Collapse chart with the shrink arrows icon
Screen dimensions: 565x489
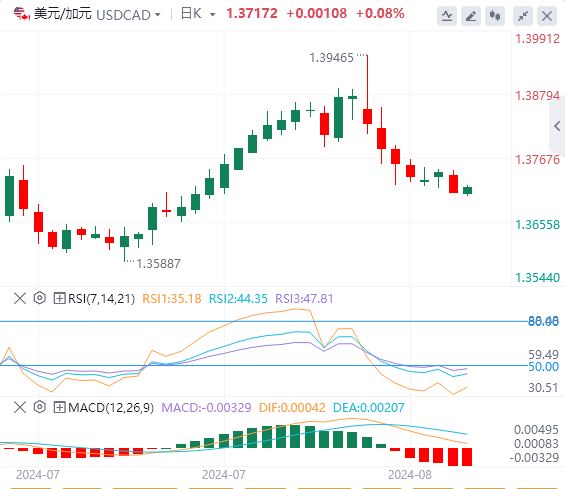click(x=523, y=16)
